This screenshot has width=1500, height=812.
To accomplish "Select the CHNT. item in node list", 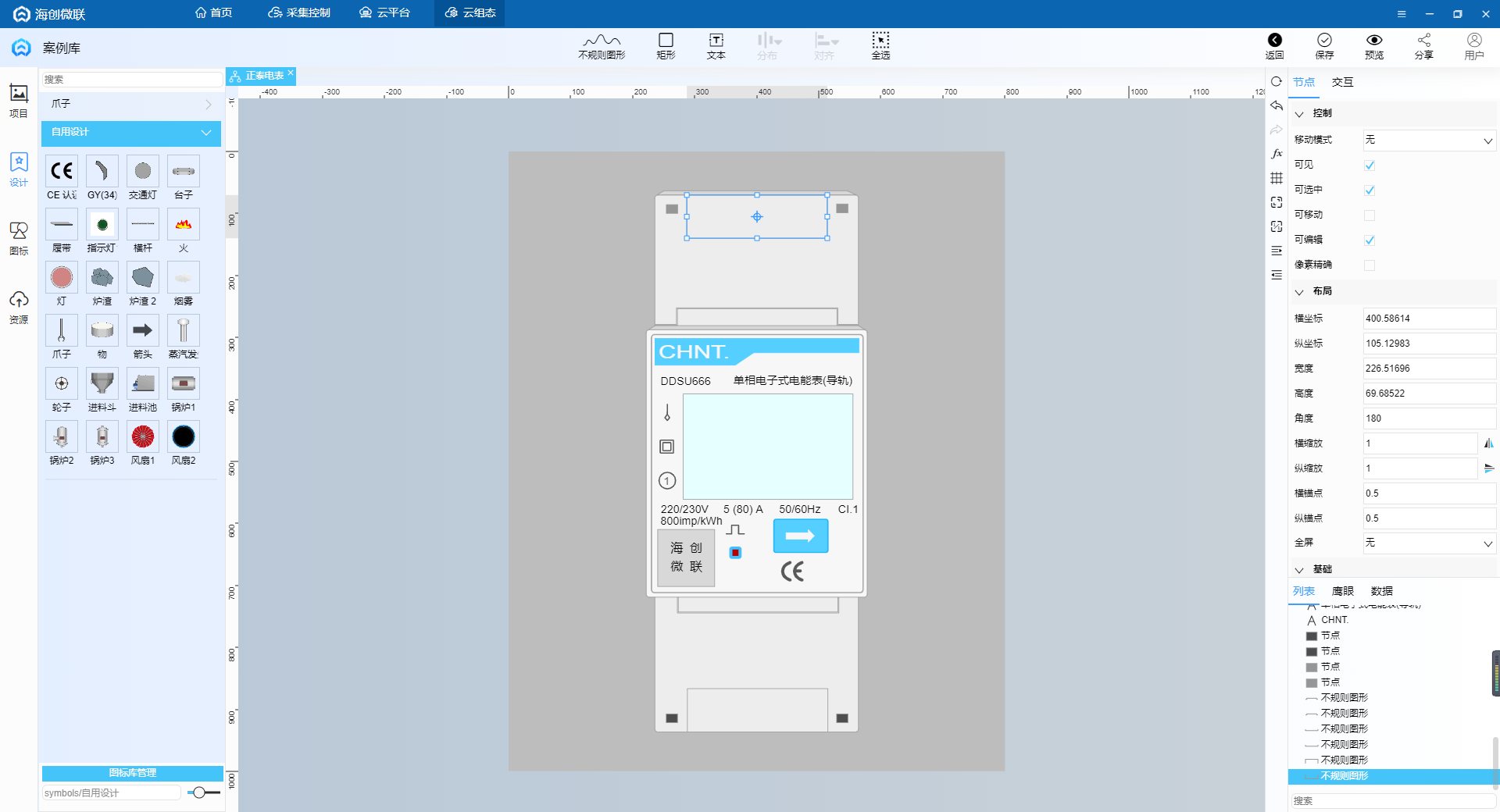I will [x=1334, y=620].
